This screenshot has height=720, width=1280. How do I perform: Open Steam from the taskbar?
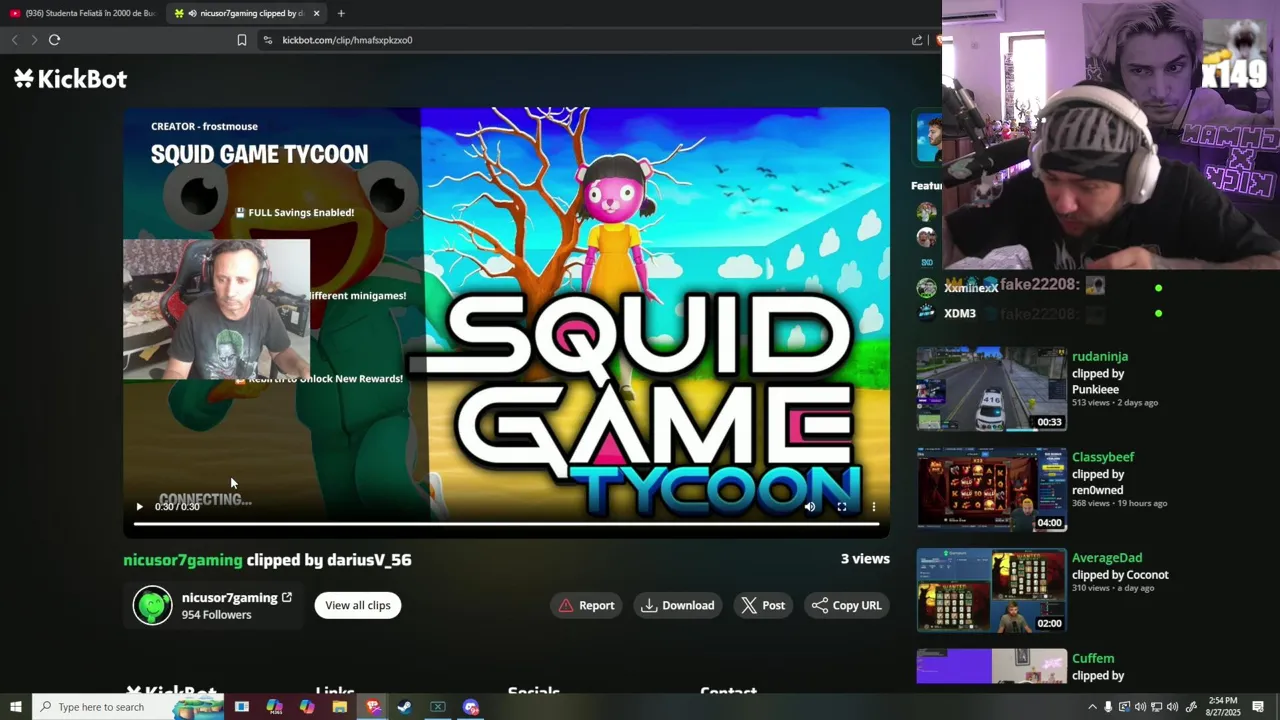click(x=405, y=707)
